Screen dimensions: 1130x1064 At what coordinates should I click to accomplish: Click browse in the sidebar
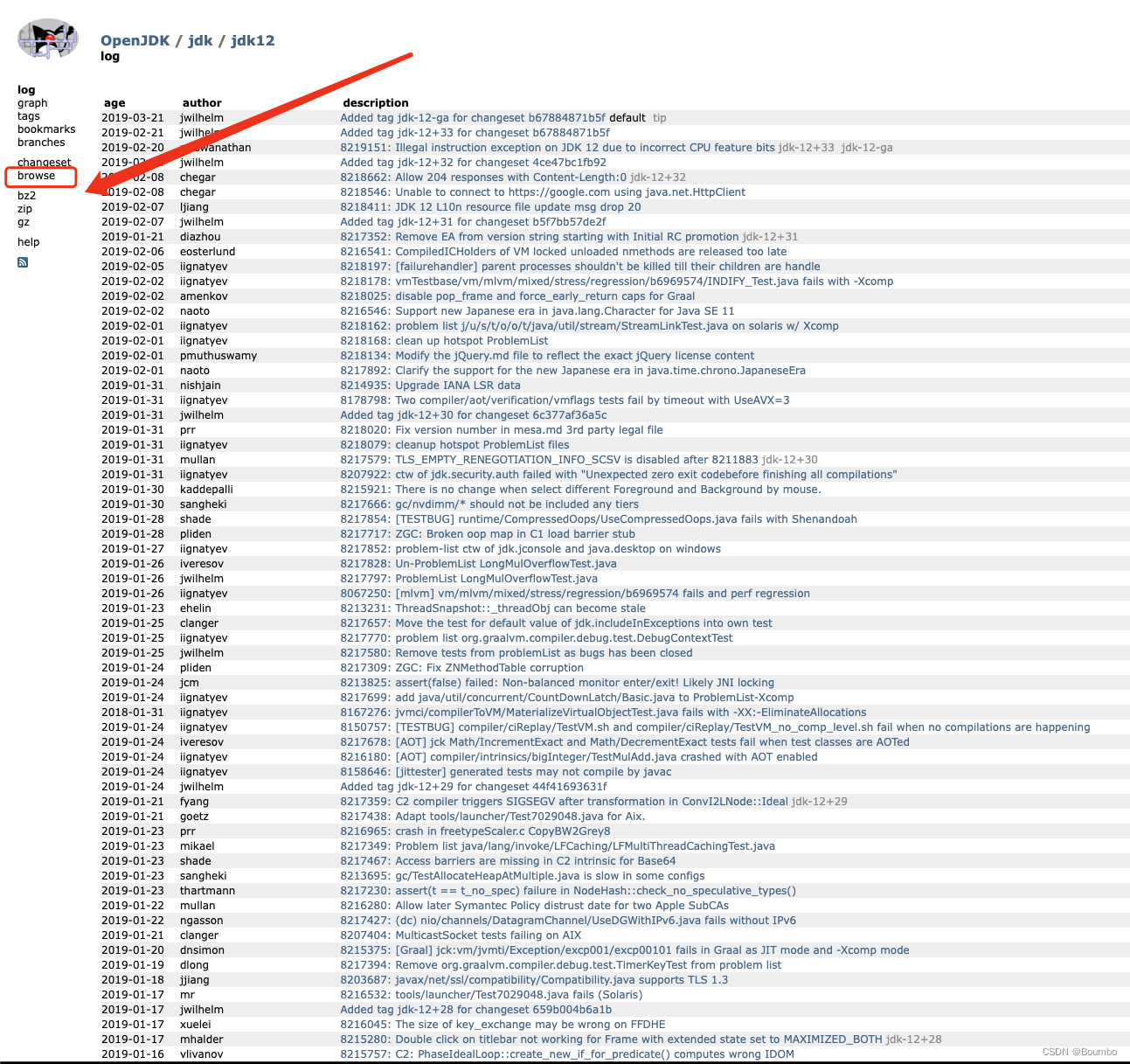pyautogui.click(x=36, y=176)
